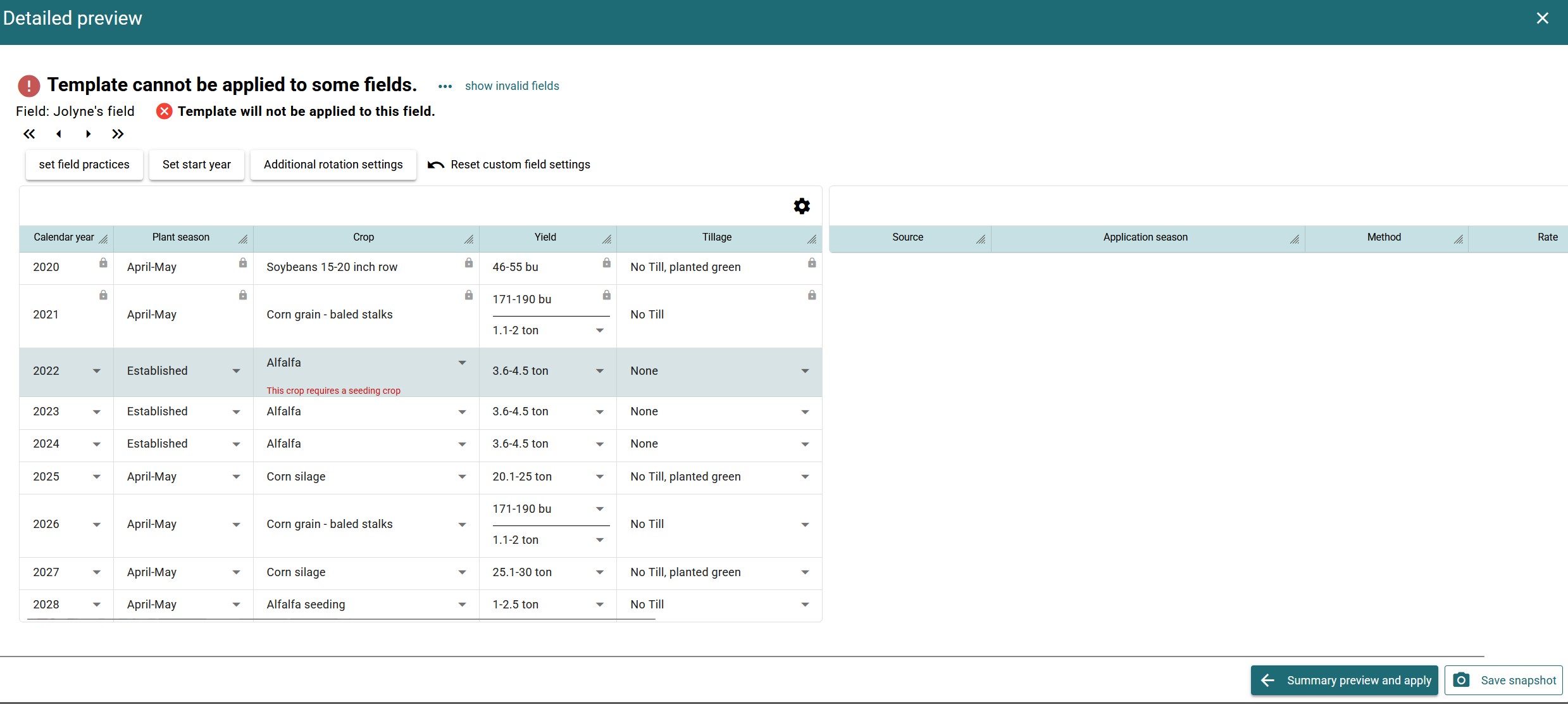The width and height of the screenshot is (1568, 704).
Task: Open the 2028 plant season dropdown
Action: coord(236,605)
